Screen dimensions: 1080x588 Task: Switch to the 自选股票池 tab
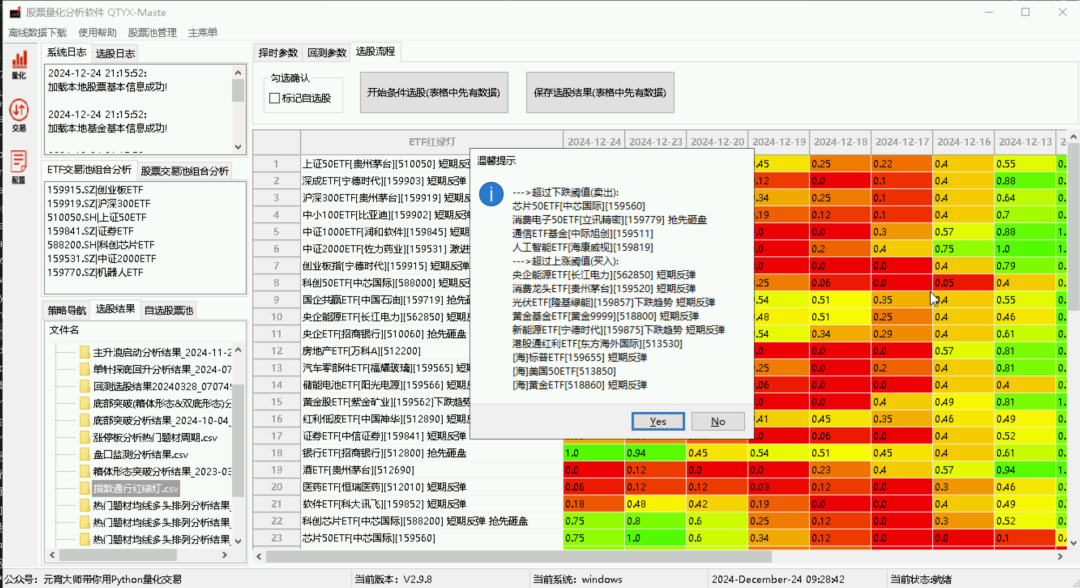coord(169,311)
